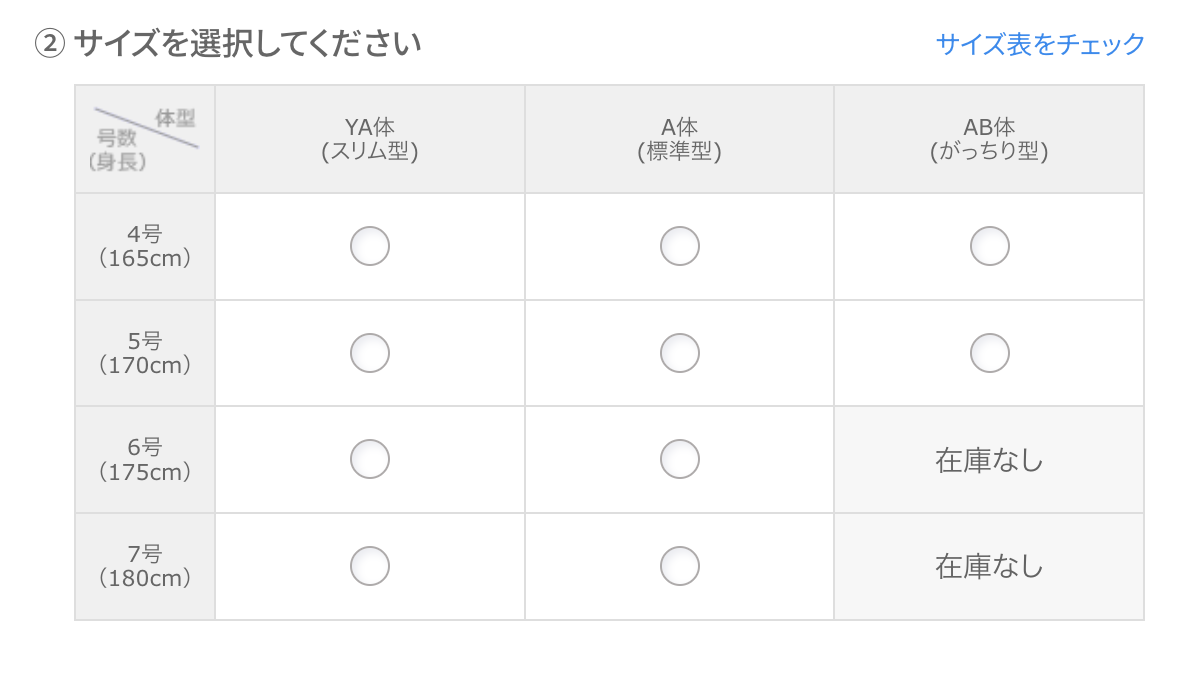Screen dimensions: 1196x688
Task: Select 4号 (165cm) in YA体 slim type
Action: 370,246
